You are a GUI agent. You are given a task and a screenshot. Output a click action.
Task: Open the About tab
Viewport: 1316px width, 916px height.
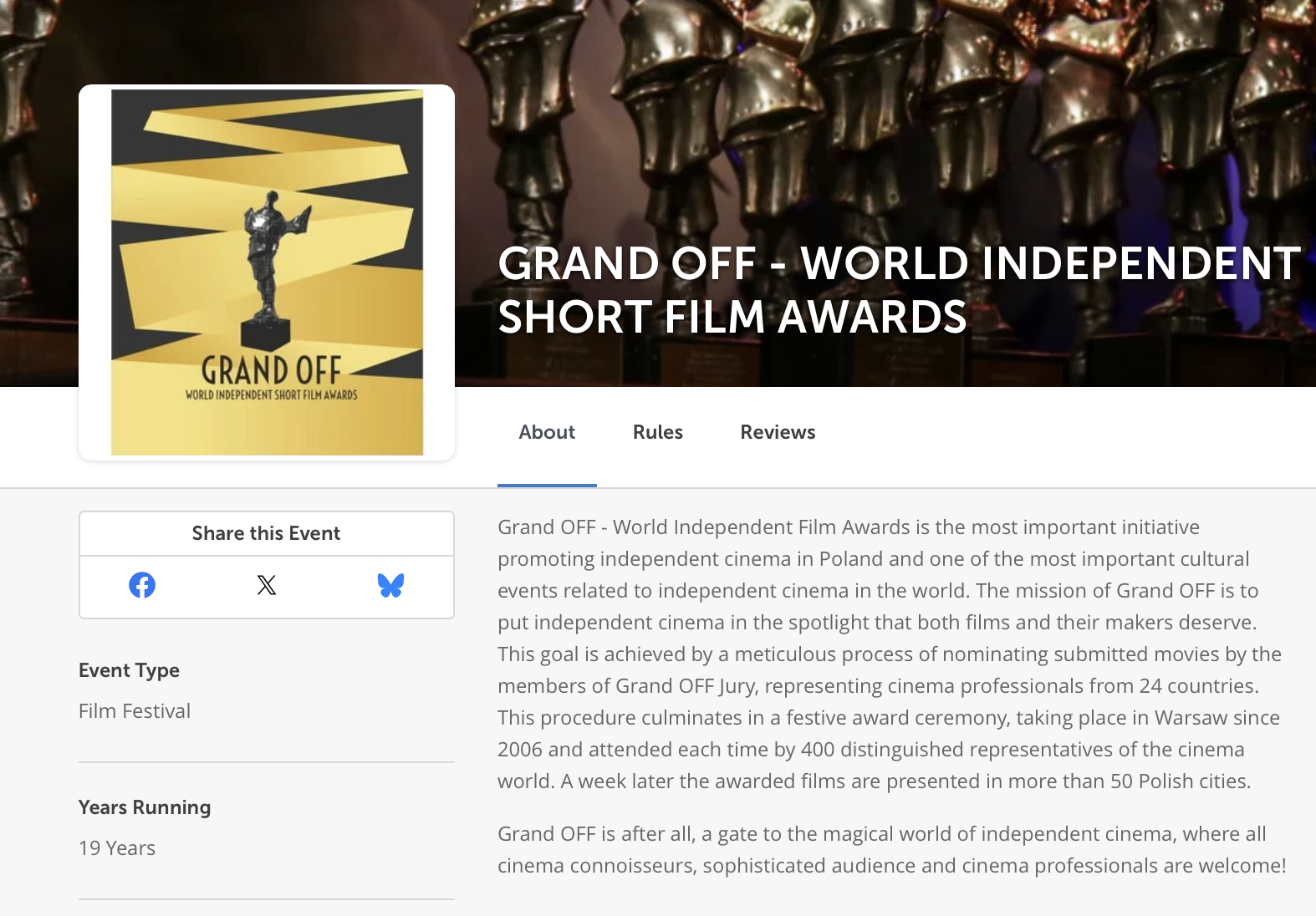[547, 432]
